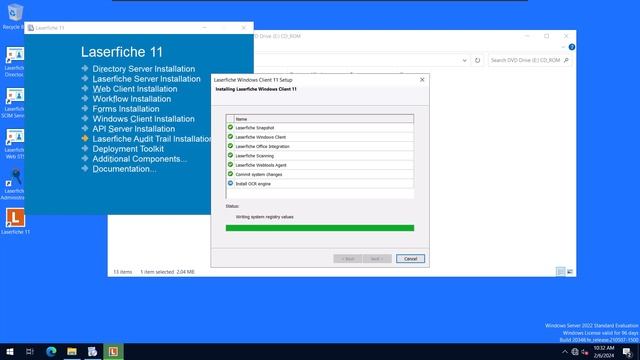Open File Explorer from the taskbar
640x360 pixels.
tap(72, 351)
